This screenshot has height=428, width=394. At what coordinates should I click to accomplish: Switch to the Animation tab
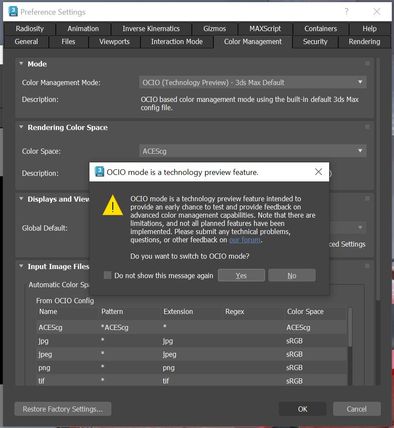point(83,29)
